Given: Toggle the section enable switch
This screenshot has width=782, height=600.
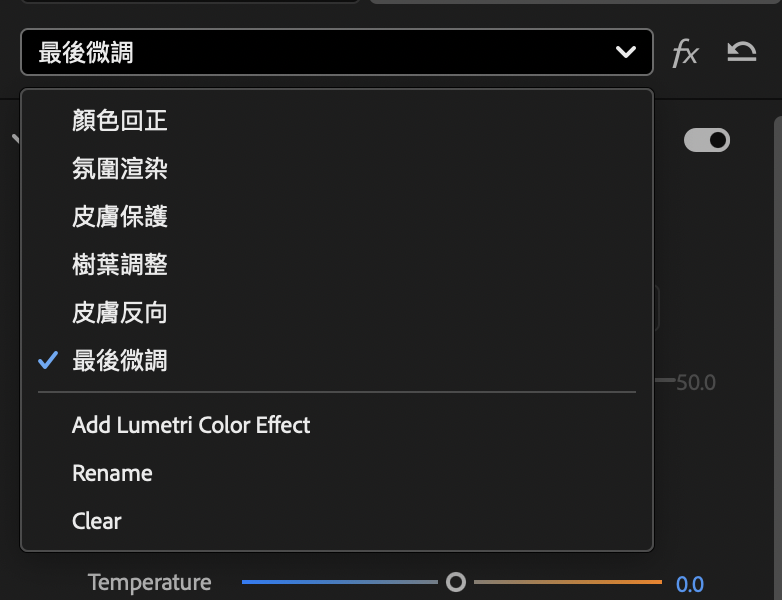Looking at the screenshot, I should (707, 140).
